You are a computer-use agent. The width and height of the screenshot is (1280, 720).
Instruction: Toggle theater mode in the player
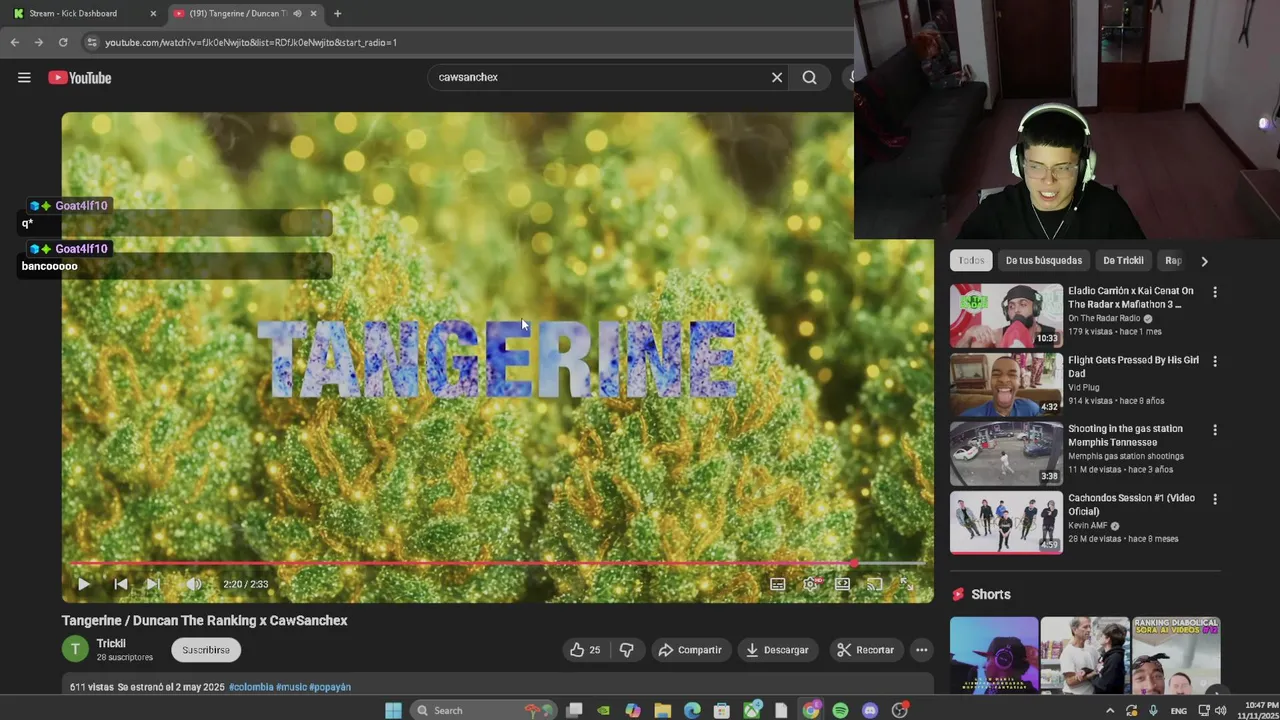pyautogui.click(x=843, y=584)
